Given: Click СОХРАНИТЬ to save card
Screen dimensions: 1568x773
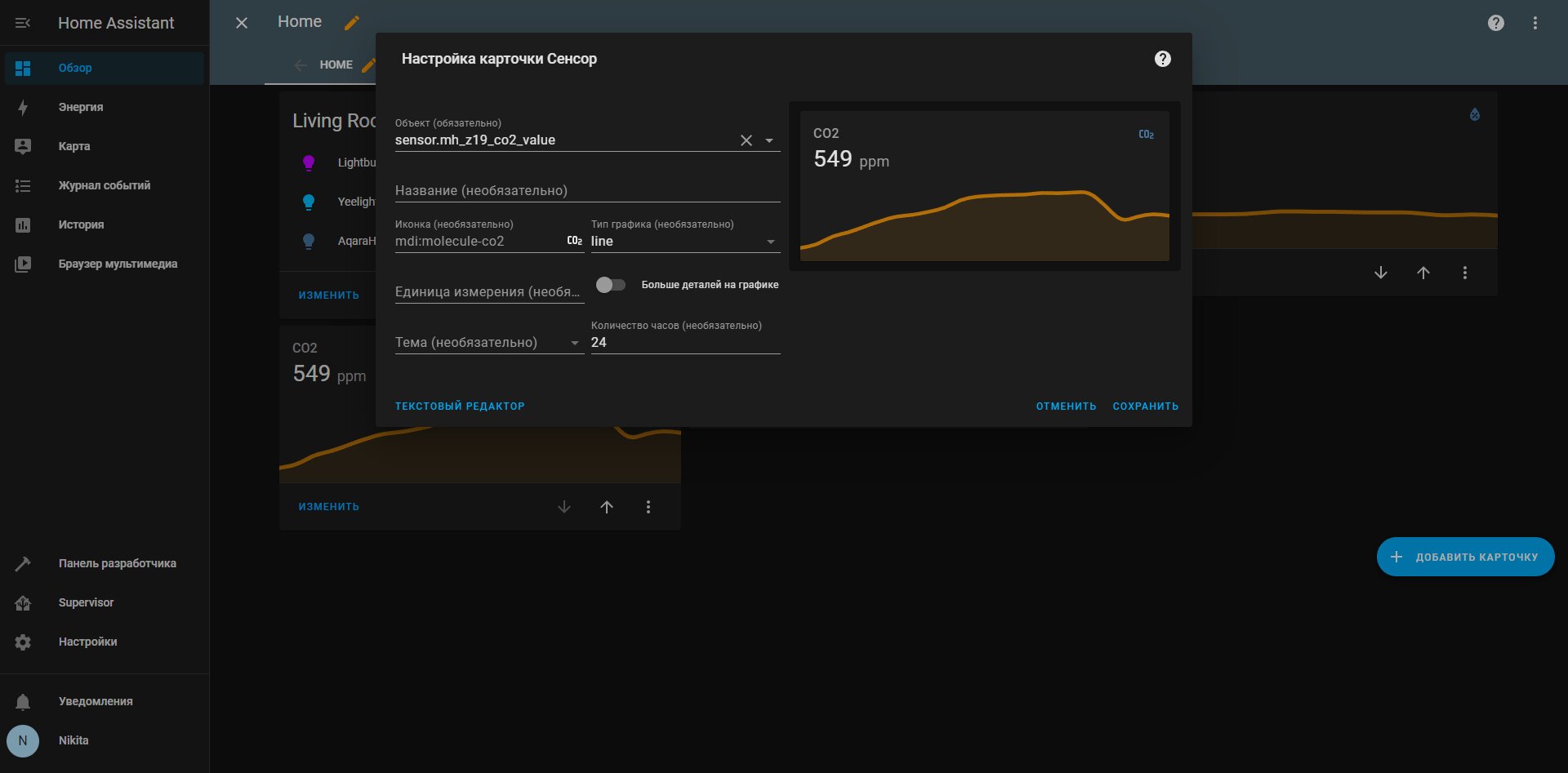Looking at the screenshot, I should pos(1146,406).
